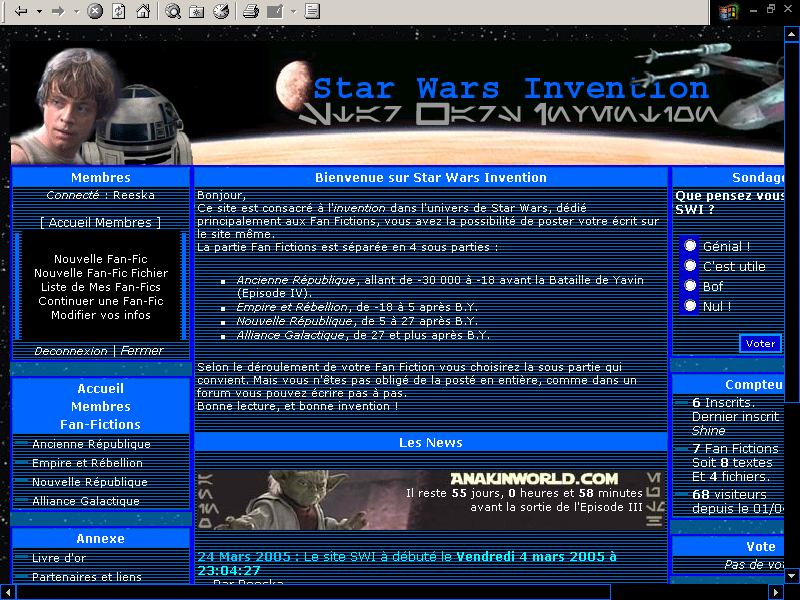The image size is (800, 600).
Task: Open "Liste de Mes Fan-Fics" link
Action: tap(101, 287)
